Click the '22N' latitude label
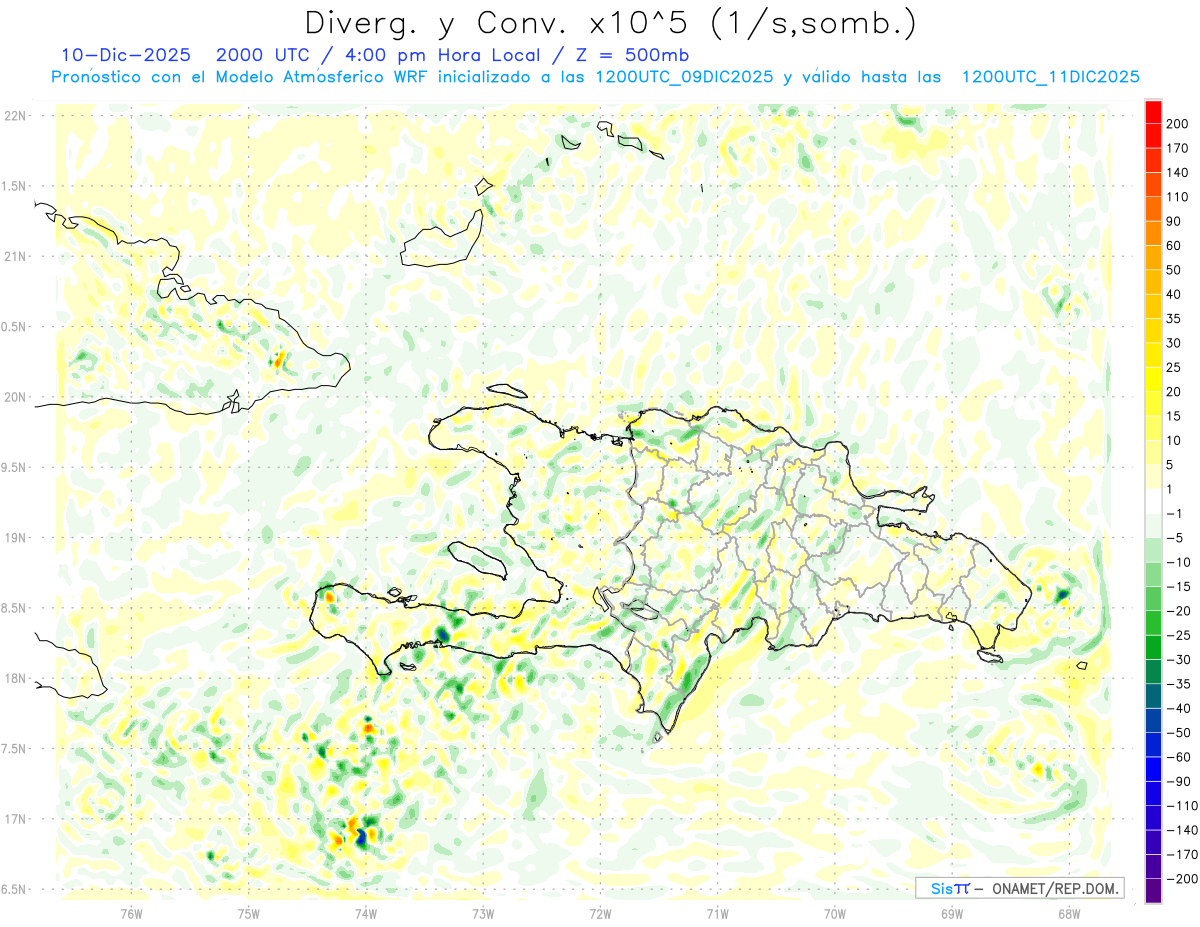The image size is (1200, 927). click(x=15, y=116)
